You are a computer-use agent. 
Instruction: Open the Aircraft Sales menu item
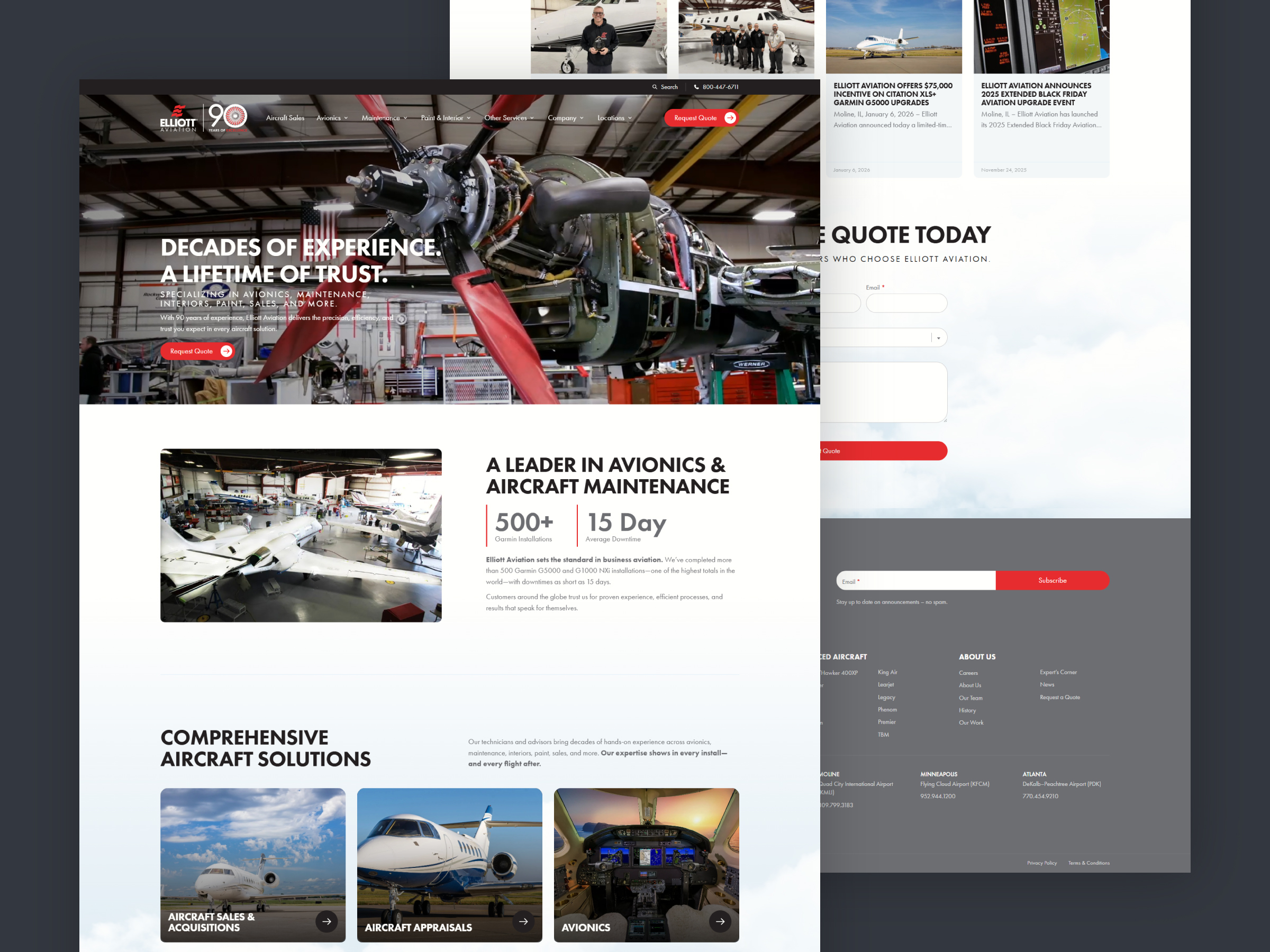click(285, 118)
